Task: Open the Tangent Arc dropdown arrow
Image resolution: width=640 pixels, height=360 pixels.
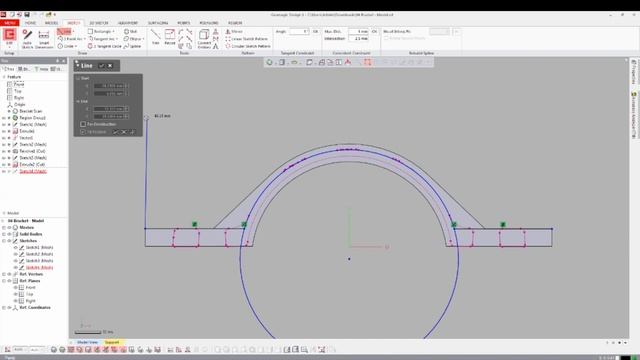Action: coord(117,39)
